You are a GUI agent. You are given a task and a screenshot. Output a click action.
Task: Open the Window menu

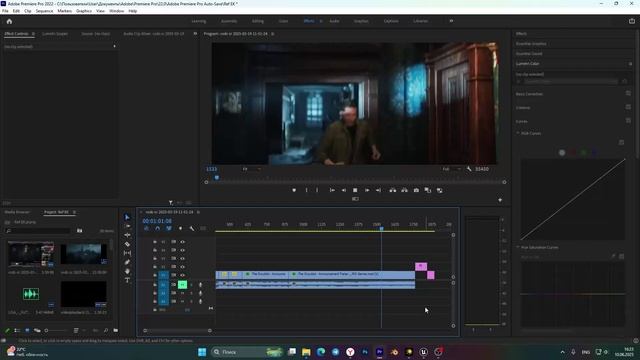(x=116, y=11)
